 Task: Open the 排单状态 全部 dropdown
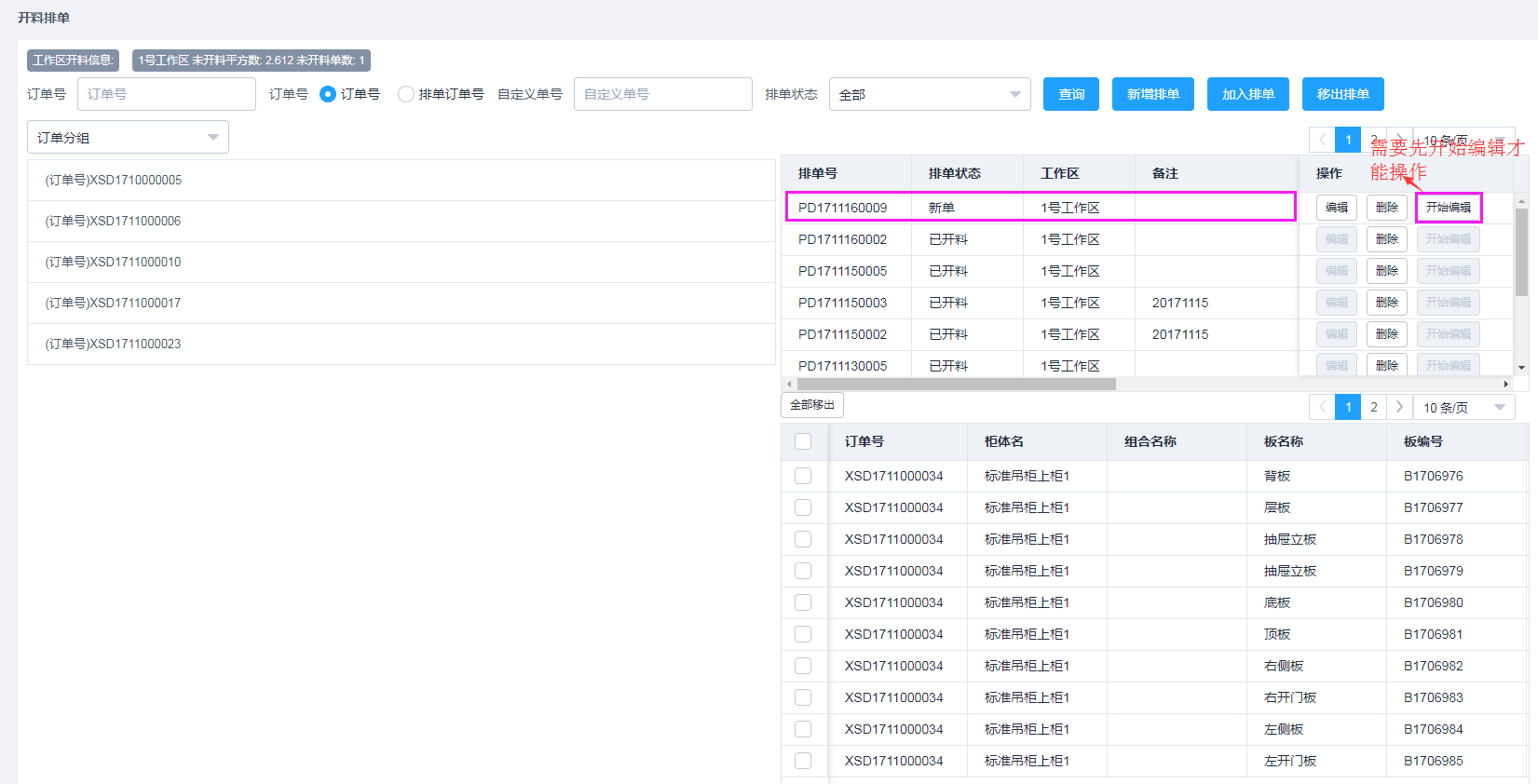point(929,94)
